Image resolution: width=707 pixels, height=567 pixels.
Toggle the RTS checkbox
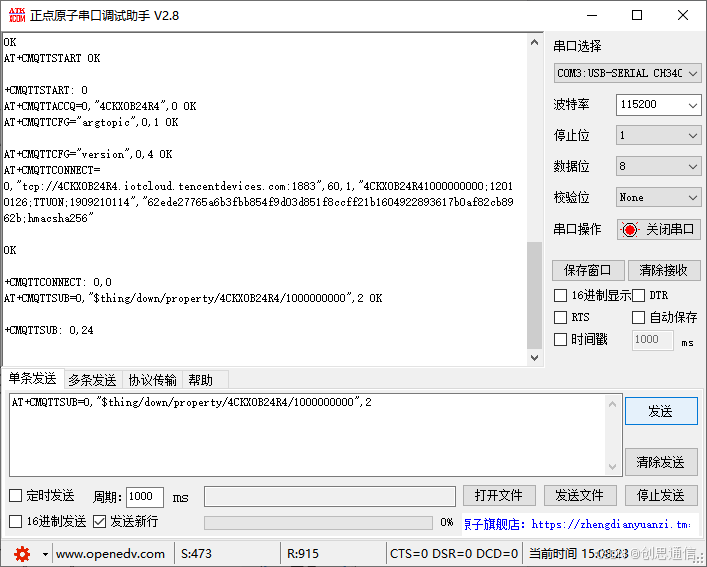[560, 317]
